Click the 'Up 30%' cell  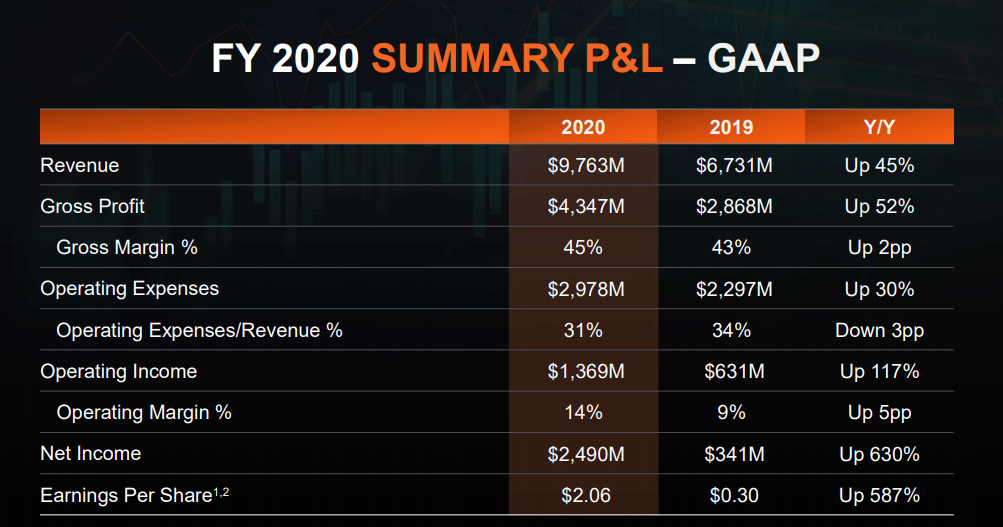pyautogui.click(x=879, y=289)
